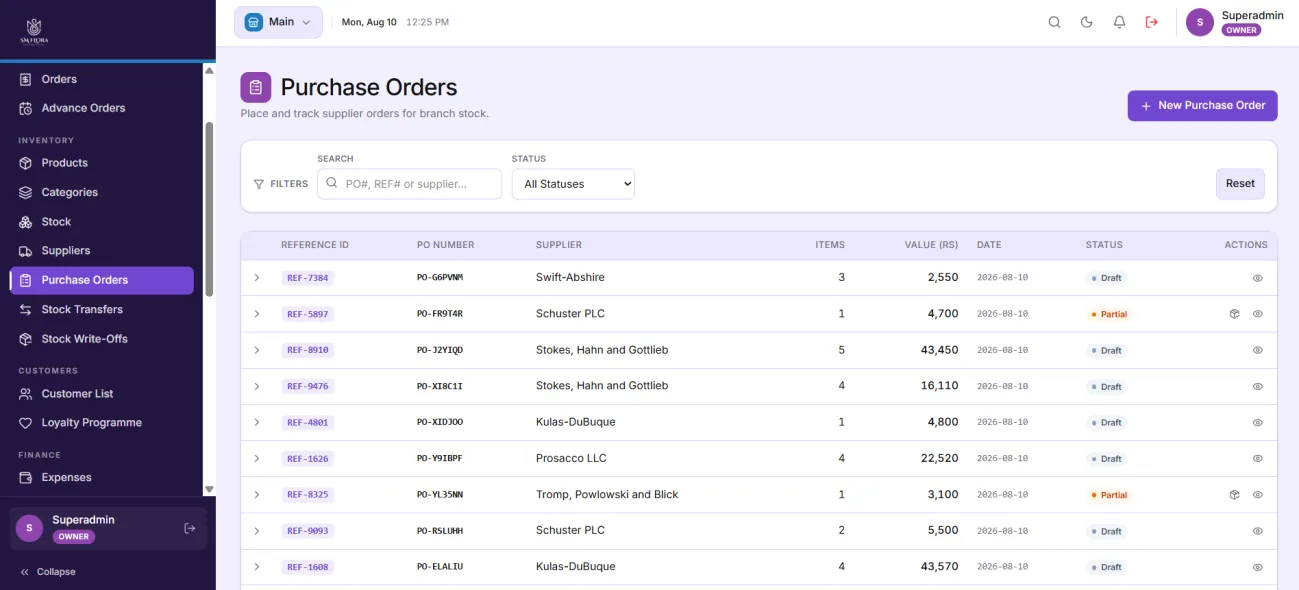Click the Reset filters button

click(1240, 184)
